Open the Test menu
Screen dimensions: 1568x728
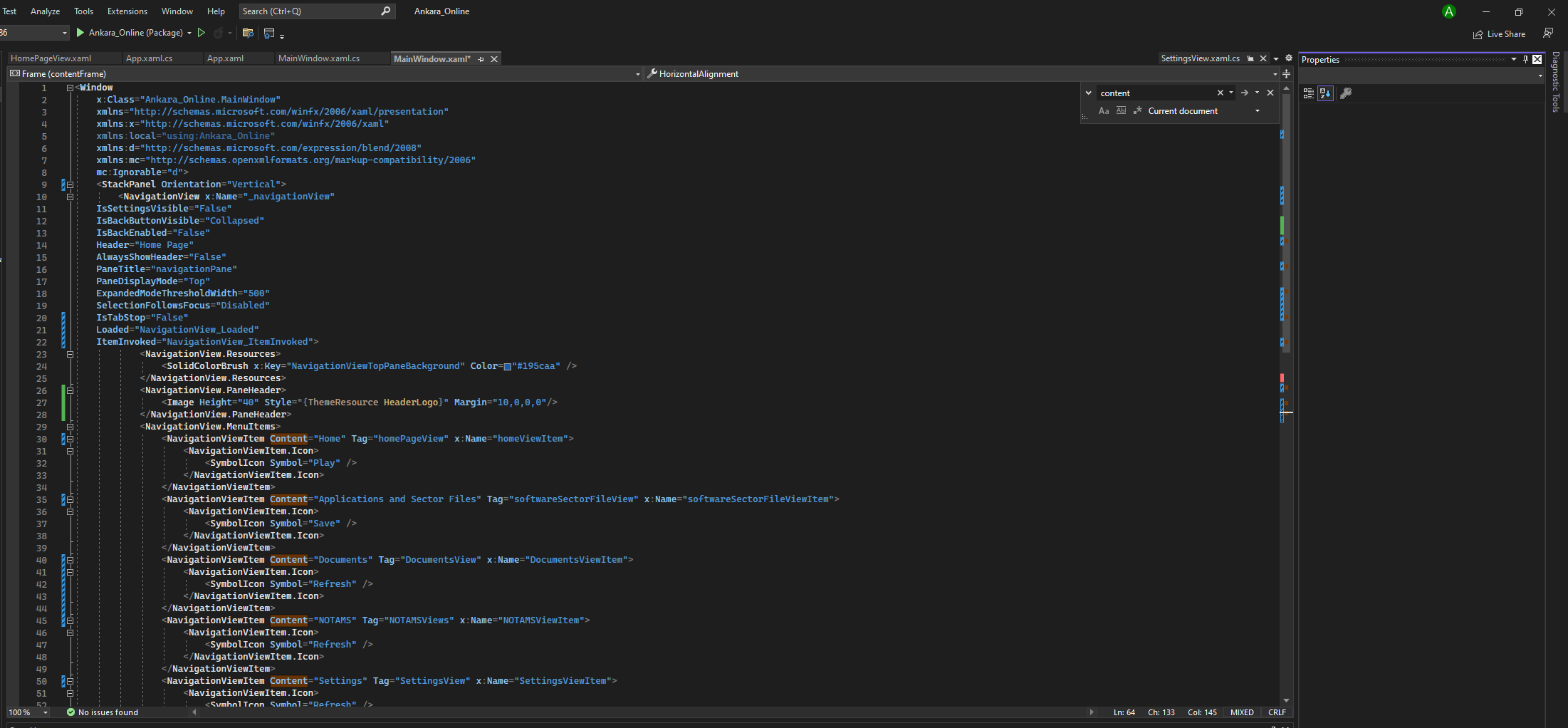tap(9, 11)
